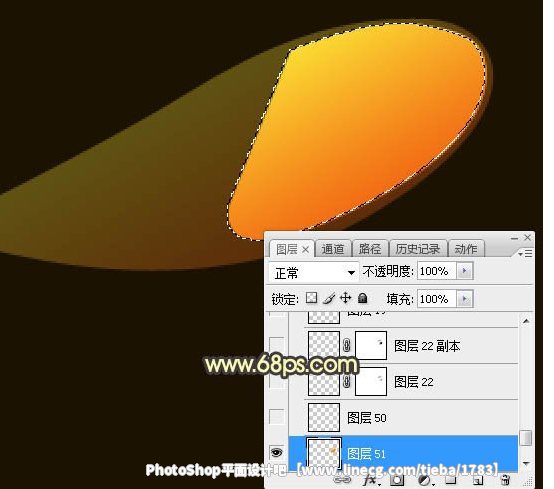
Task: Create a new layer icon
Action: point(478,480)
